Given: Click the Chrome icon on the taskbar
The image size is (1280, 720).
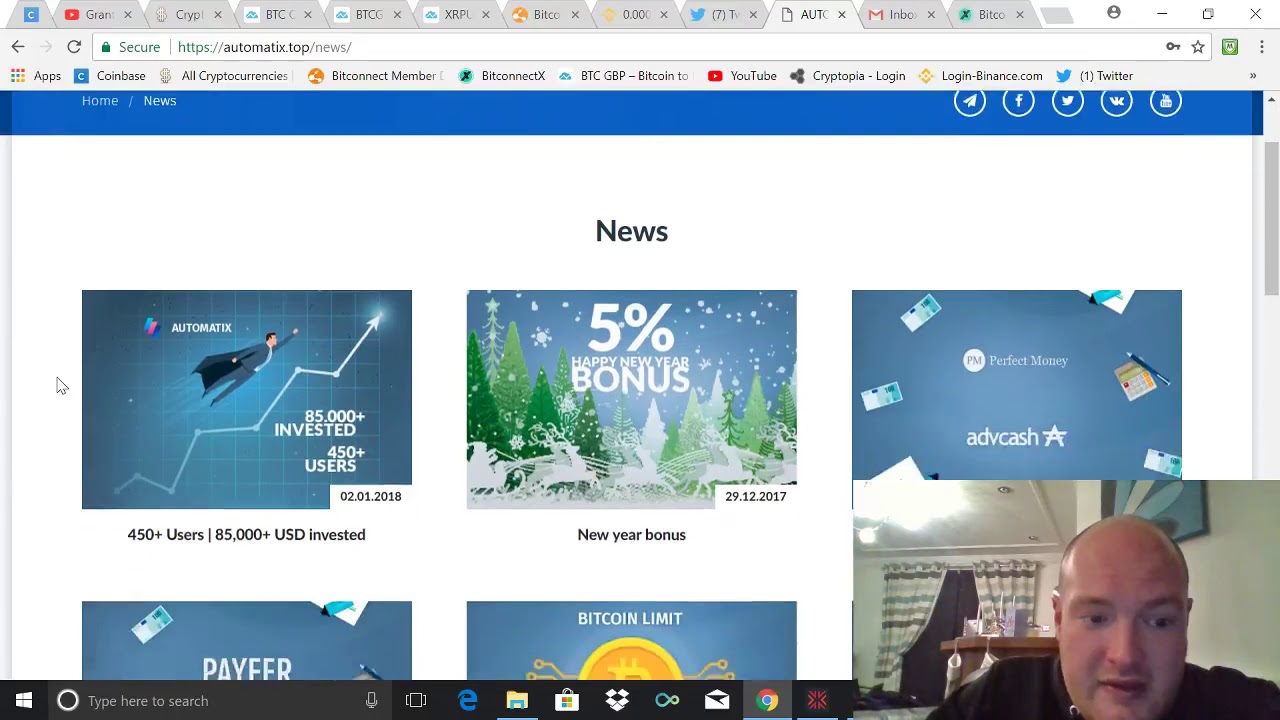Looking at the screenshot, I should pyautogui.click(x=767, y=701).
